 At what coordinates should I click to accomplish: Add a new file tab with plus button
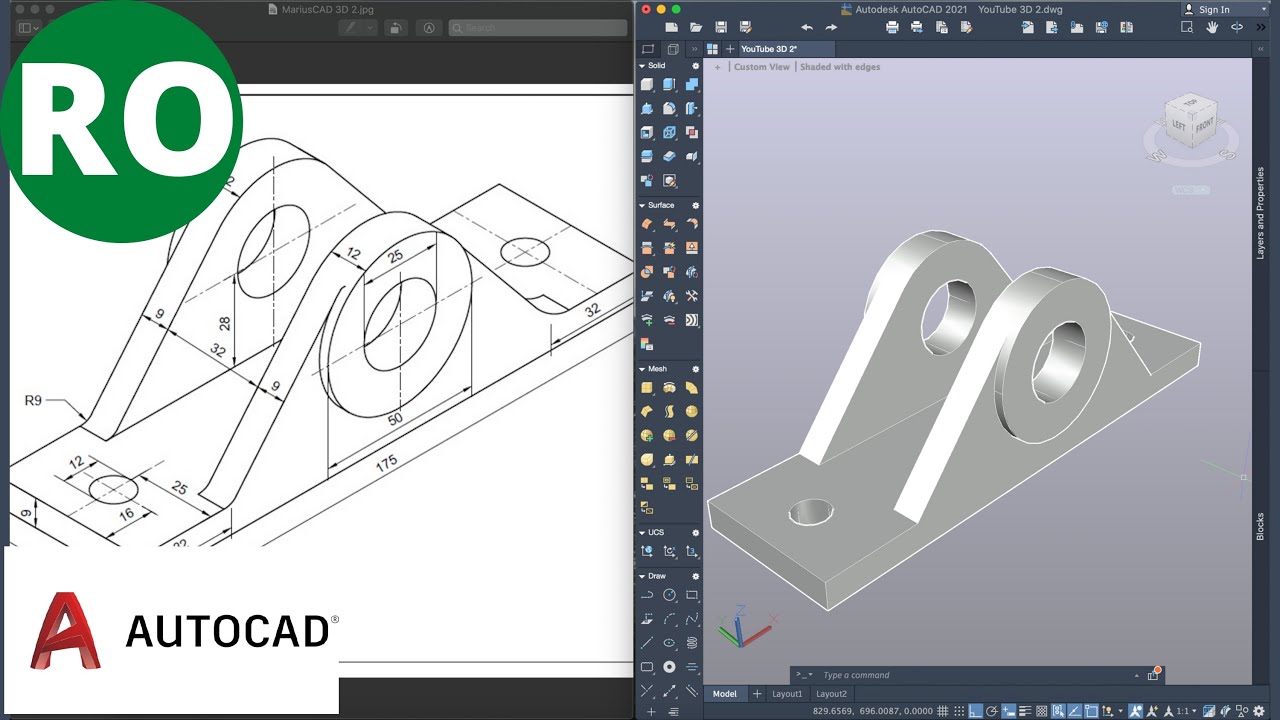point(729,48)
